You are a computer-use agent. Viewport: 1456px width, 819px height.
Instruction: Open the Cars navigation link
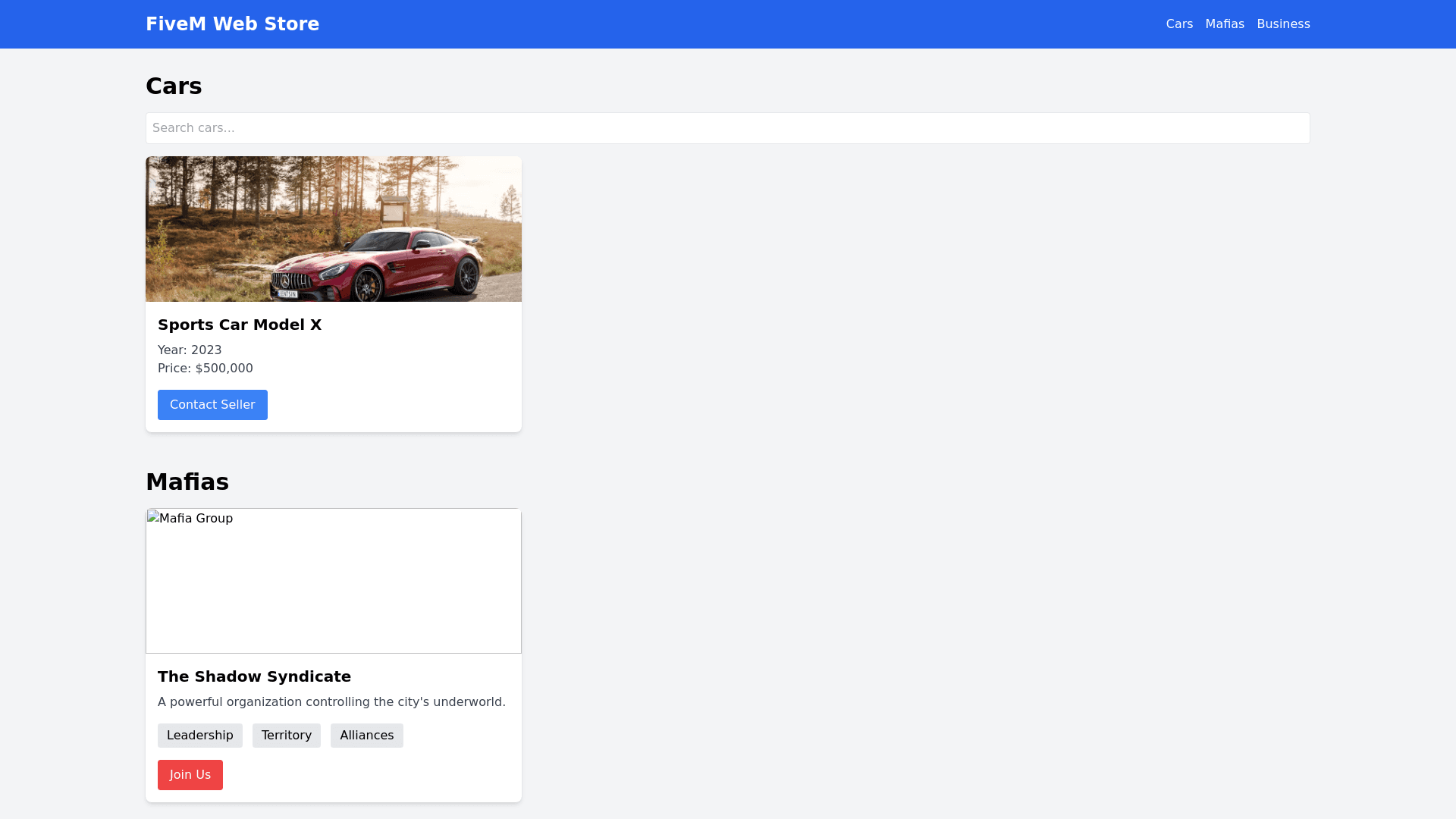click(x=1179, y=24)
